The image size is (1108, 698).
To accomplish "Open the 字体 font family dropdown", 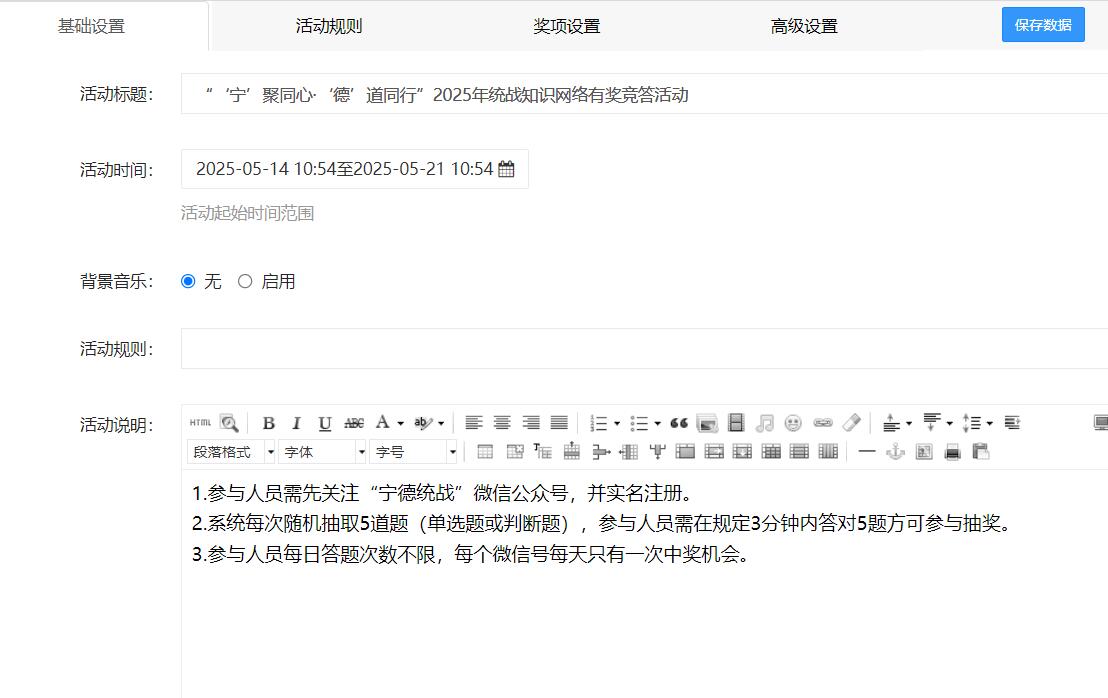I will pos(322,452).
